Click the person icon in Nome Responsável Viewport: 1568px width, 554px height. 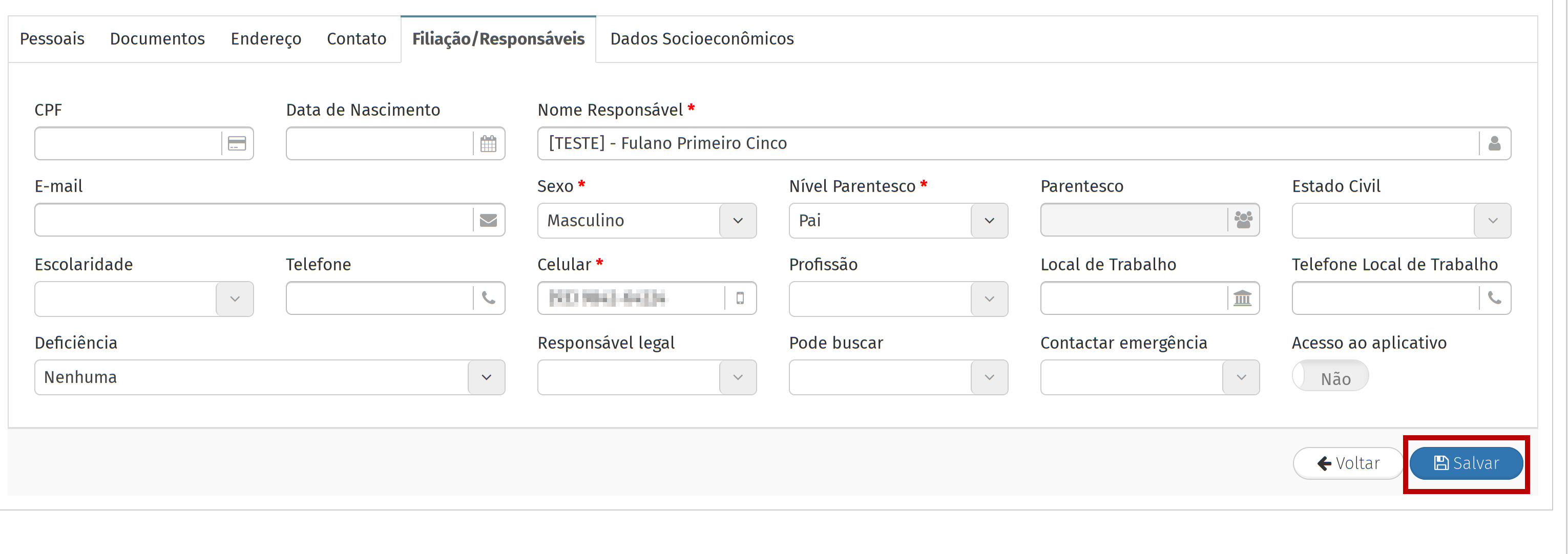(1494, 143)
